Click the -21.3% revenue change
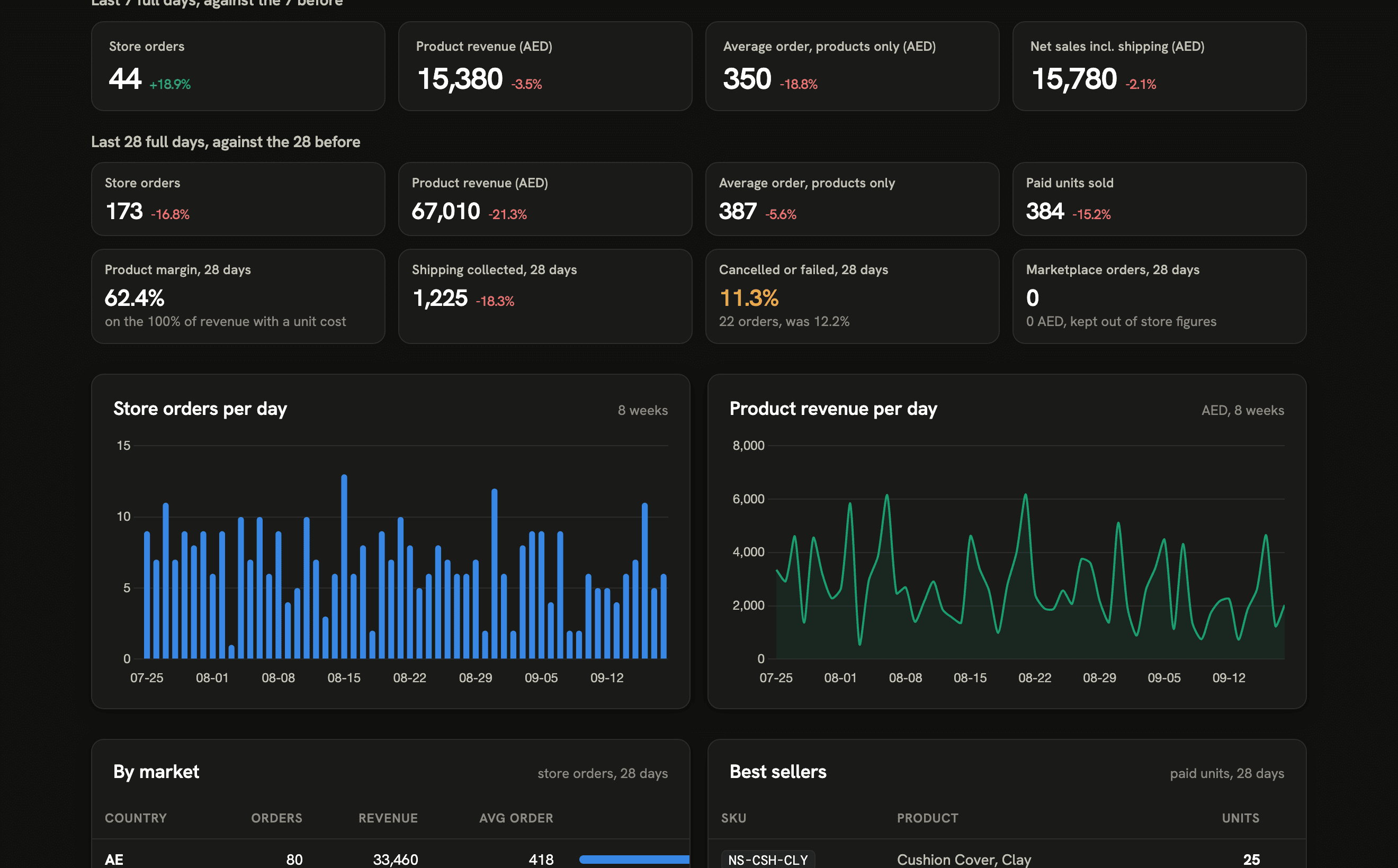1398x868 pixels. [x=508, y=215]
